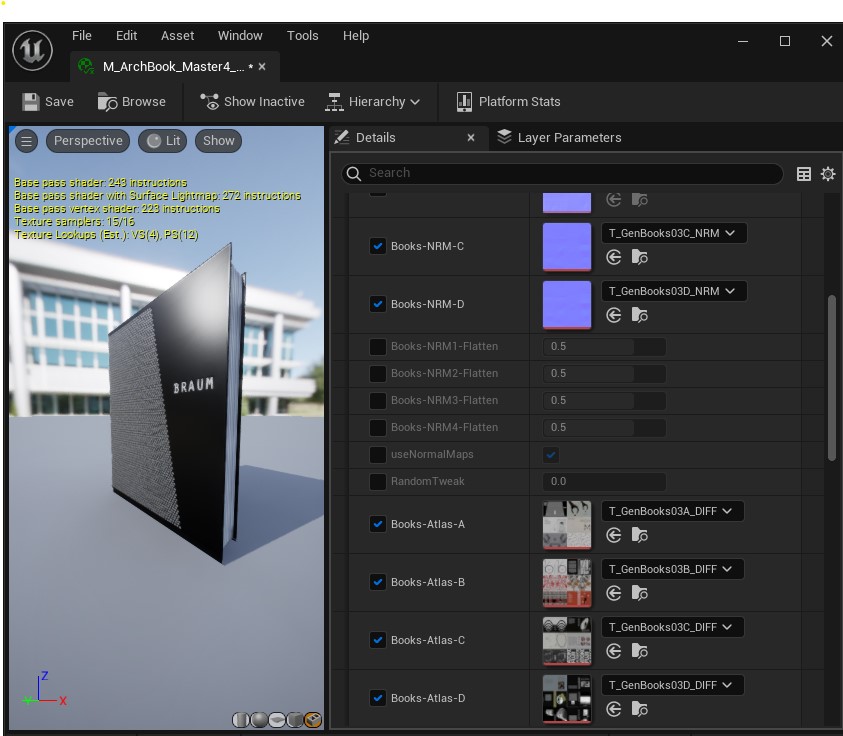Enable Books-NRM1-Flatten override checkbox

[x=378, y=347]
